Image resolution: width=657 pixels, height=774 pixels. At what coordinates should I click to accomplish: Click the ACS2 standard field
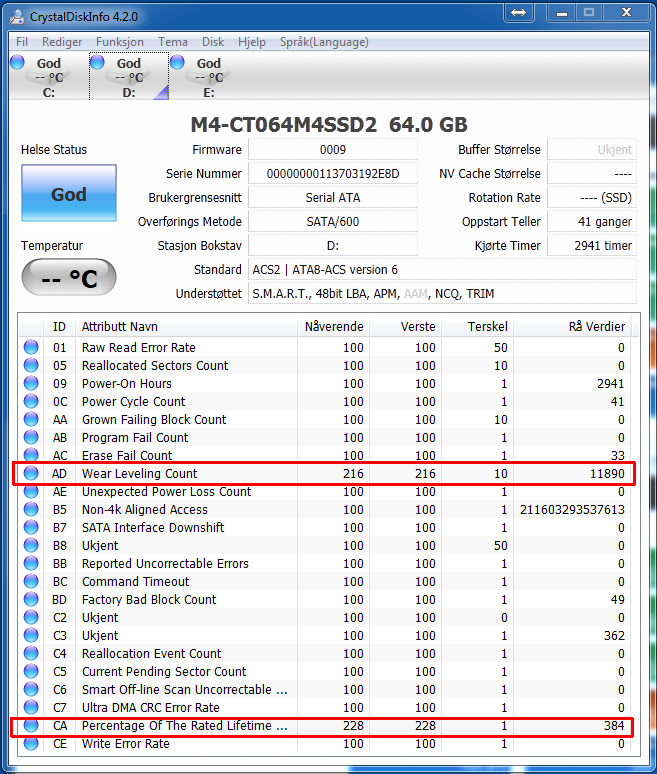point(442,270)
